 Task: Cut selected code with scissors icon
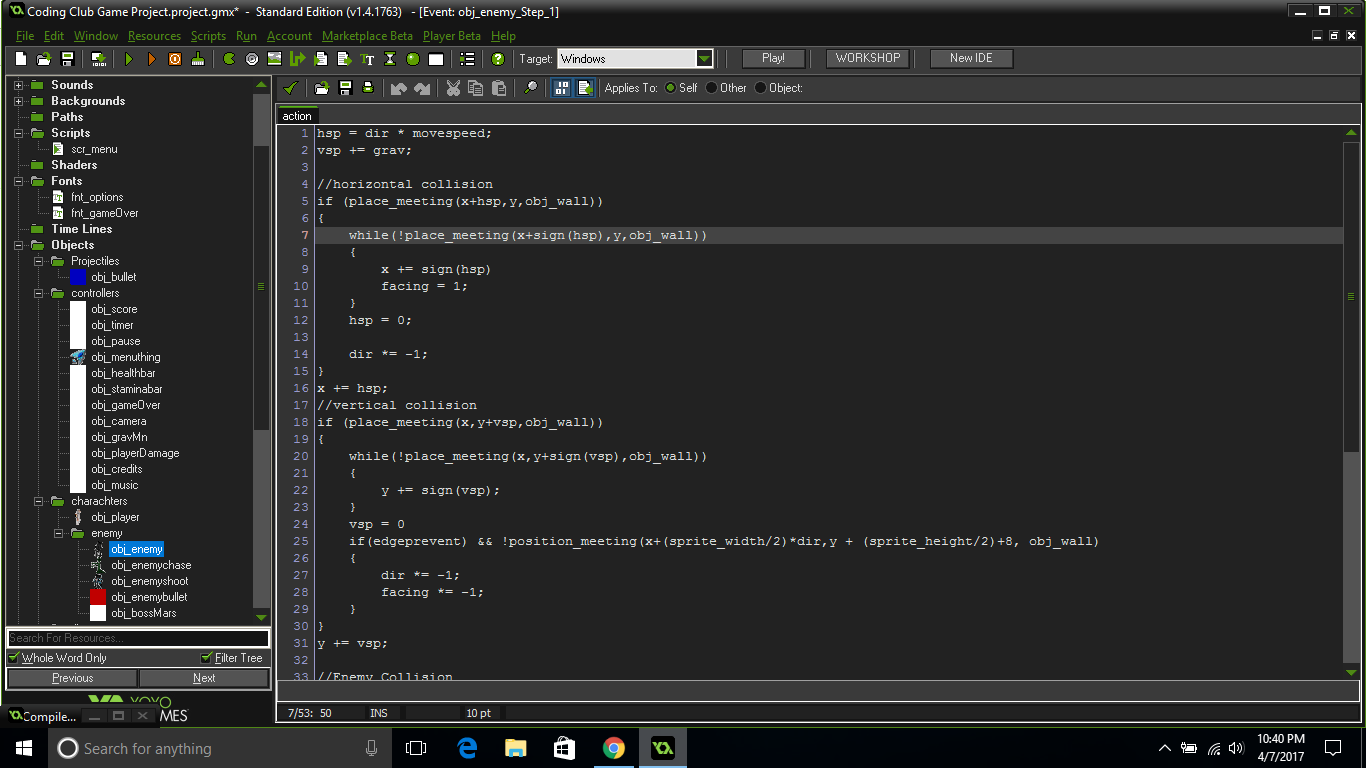tap(452, 87)
